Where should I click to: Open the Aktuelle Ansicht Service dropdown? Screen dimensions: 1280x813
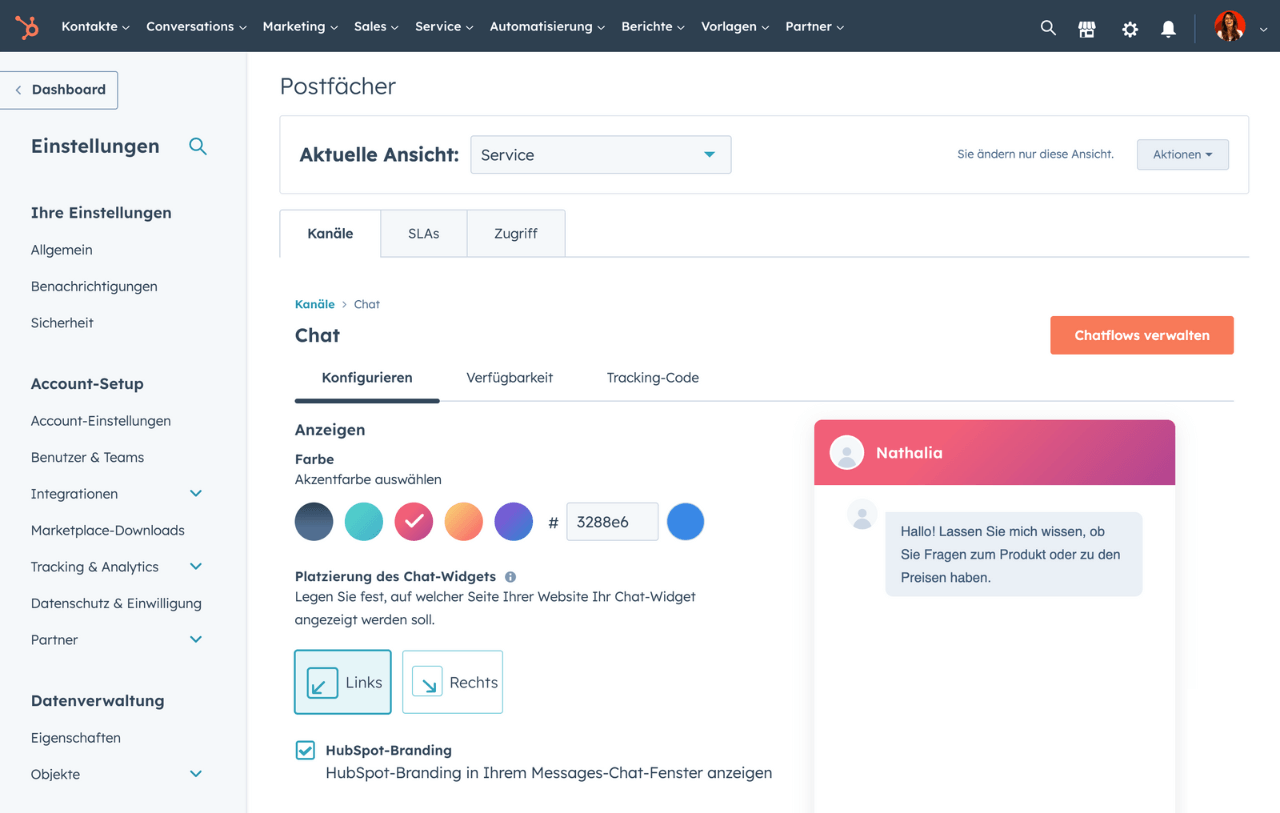(x=600, y=154)
